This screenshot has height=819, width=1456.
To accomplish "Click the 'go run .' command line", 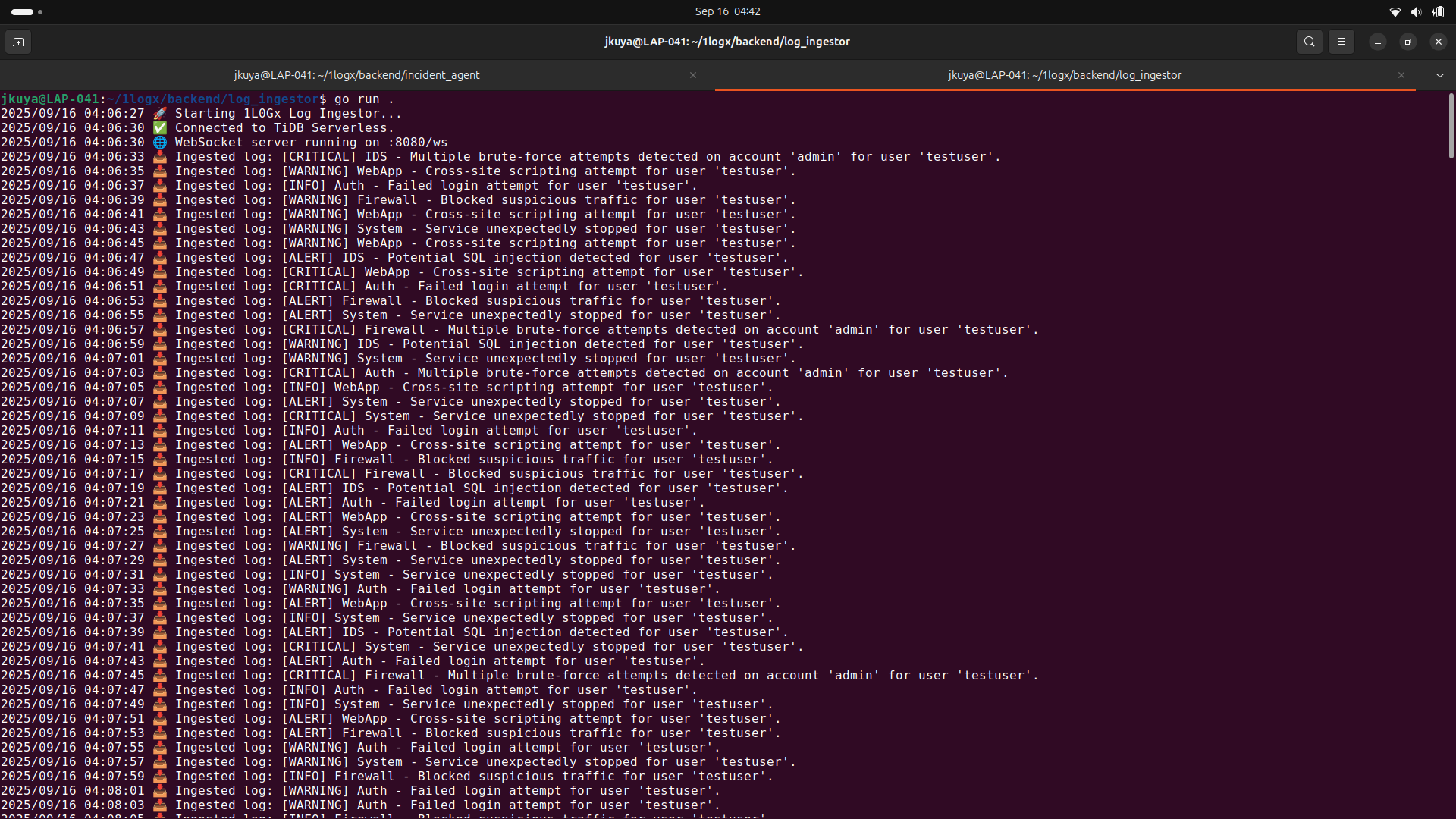I will (x=364, y=99).
